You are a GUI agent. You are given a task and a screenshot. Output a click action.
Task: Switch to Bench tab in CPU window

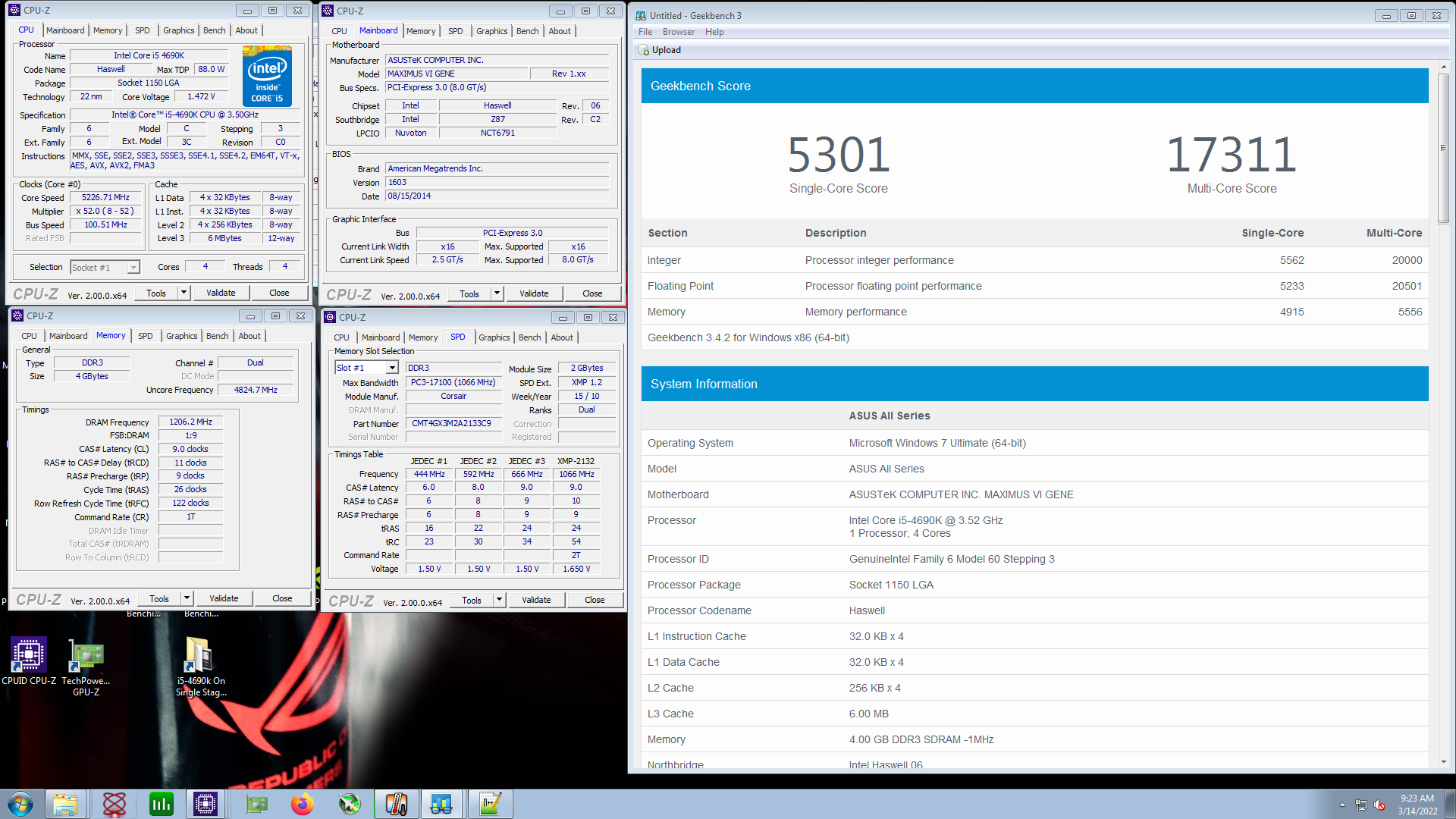pos(214,30)
